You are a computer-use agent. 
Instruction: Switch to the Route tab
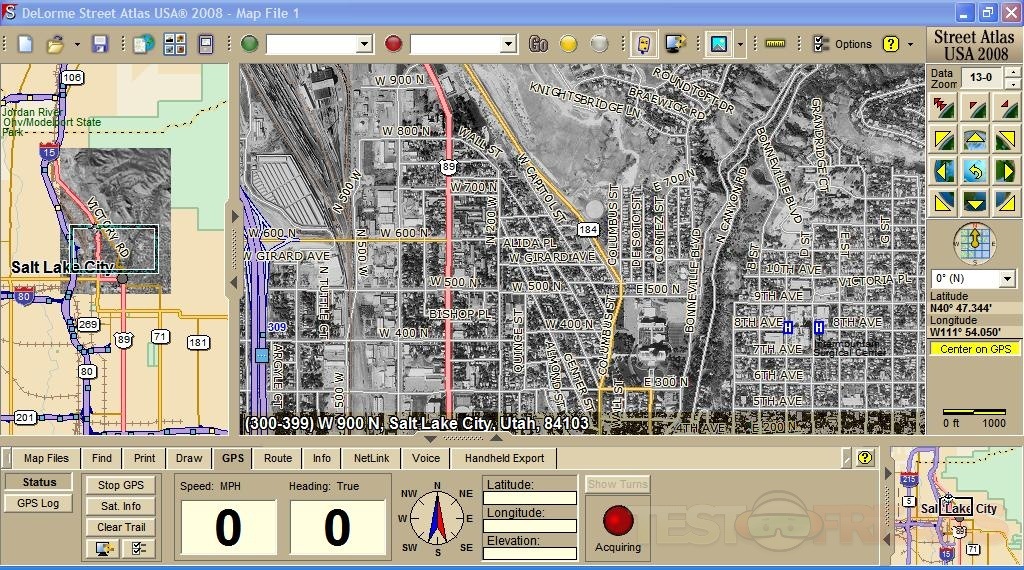pos(278,458)
